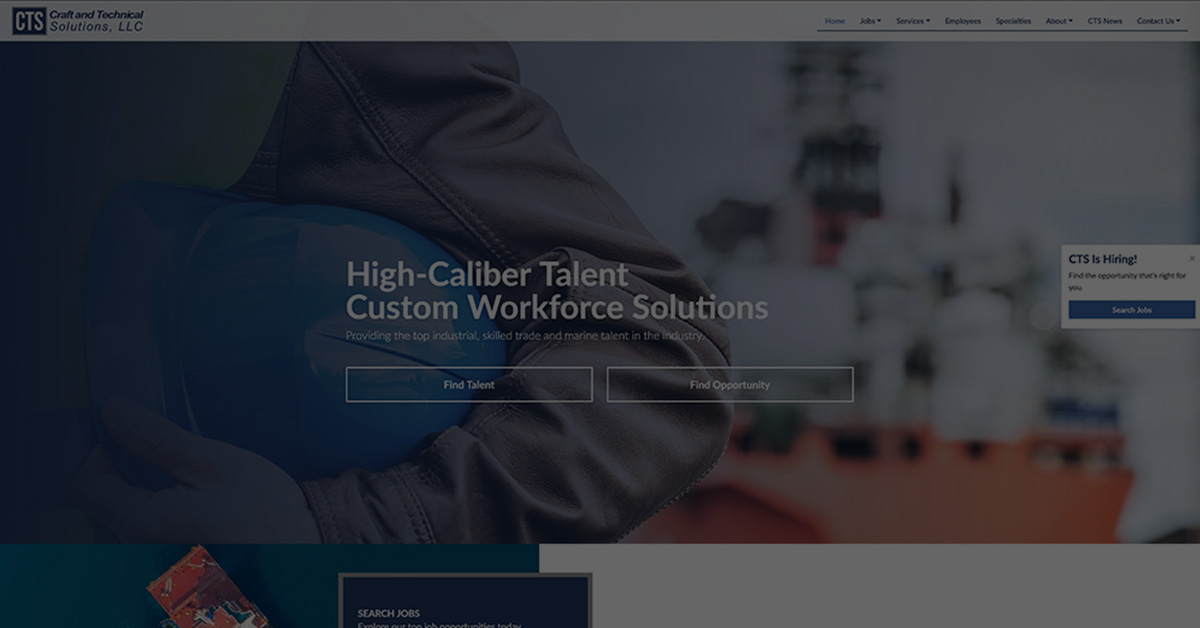Image resolution: width=1200 pixels, height=628 pixels.
Task: Open the CTS logo home link
Action: pos(78,21)
